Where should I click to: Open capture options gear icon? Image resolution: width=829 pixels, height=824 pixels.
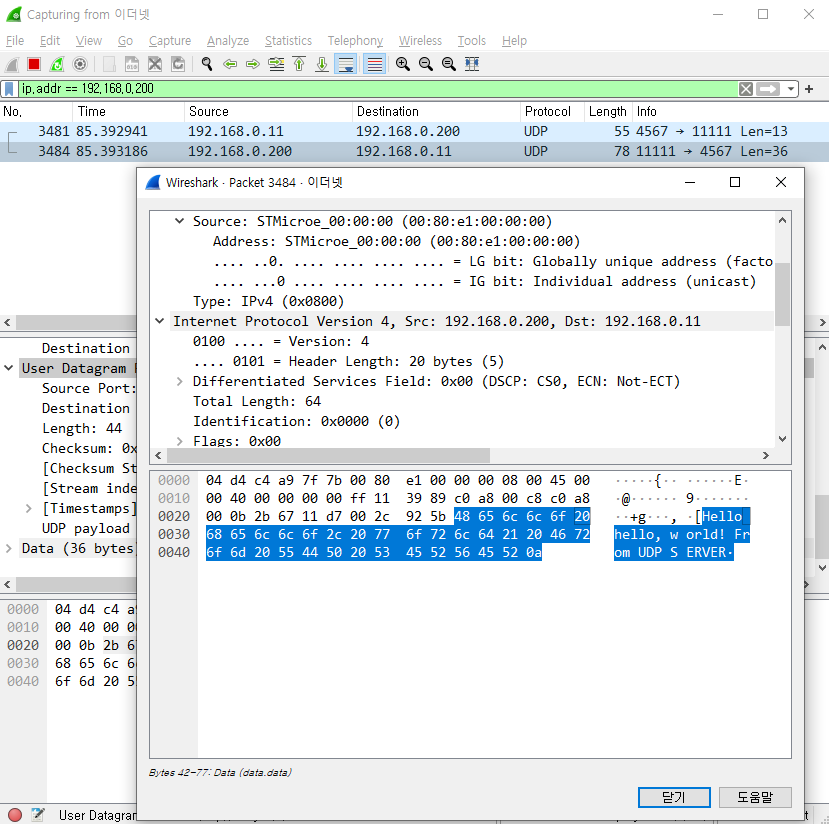(x=80, y=64)
